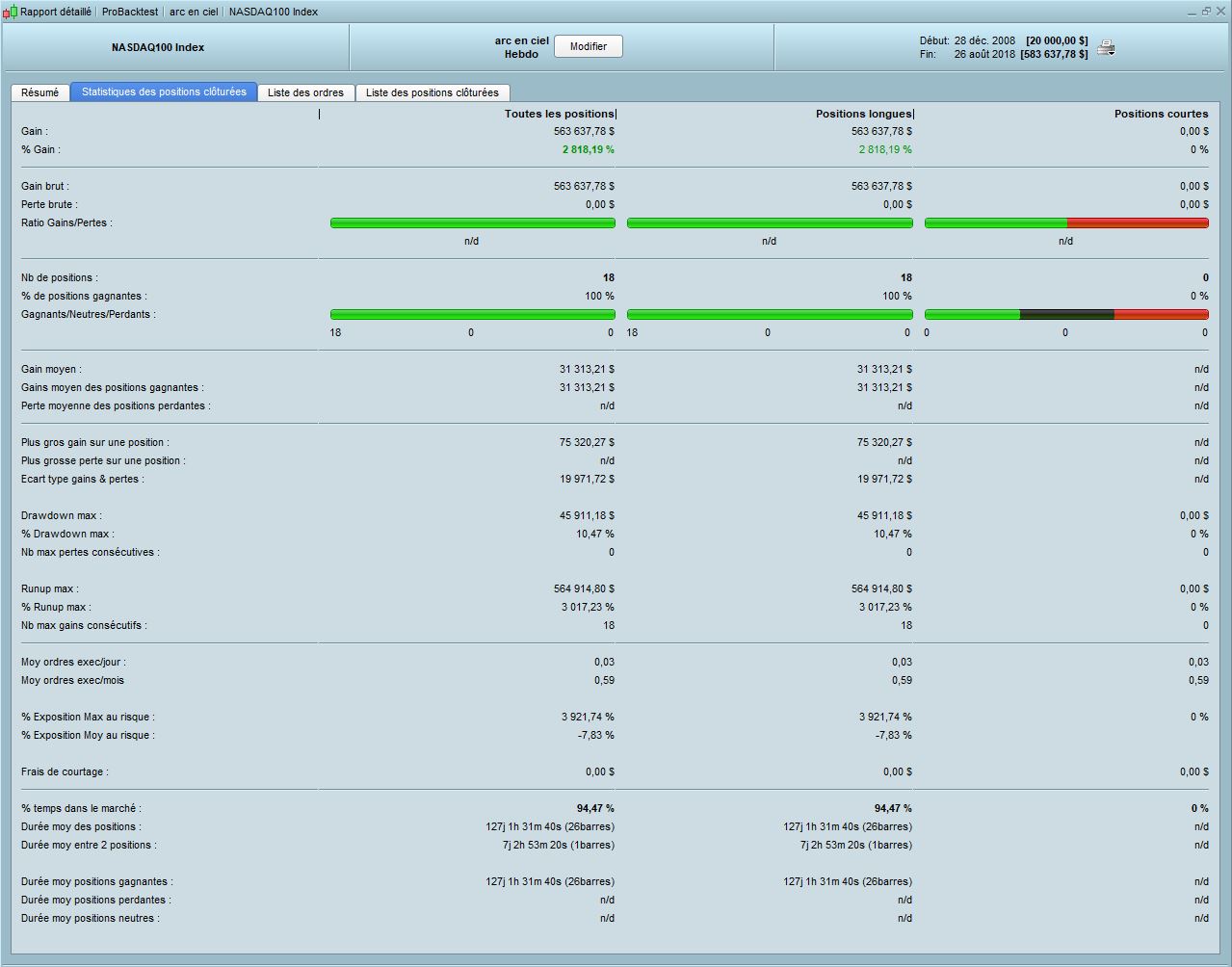Open the Liste des ordres tab
Viewport: 1232px width, 967px height.
coord(305,92)
